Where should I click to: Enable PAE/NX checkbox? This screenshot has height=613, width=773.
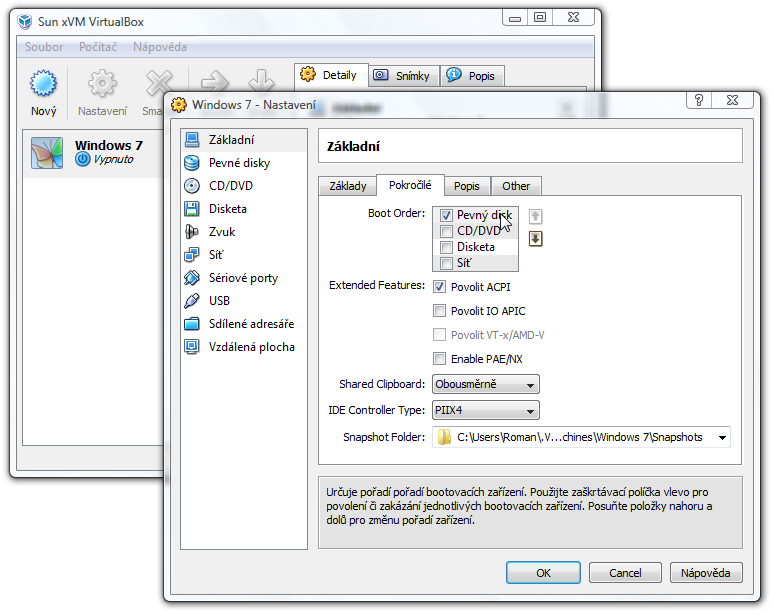pyautogui.click(x=439, y=359)
